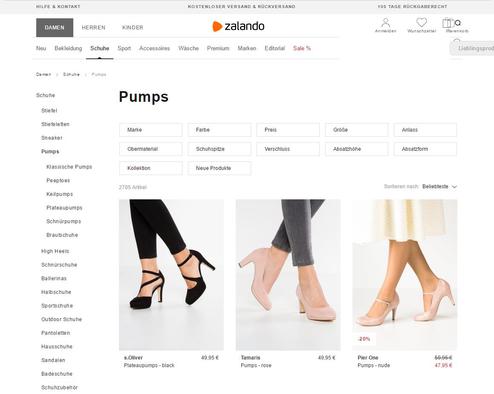This screenshot has height=394, width=494.
Task: Select Ballerinas category
Action: click(54, 278)
